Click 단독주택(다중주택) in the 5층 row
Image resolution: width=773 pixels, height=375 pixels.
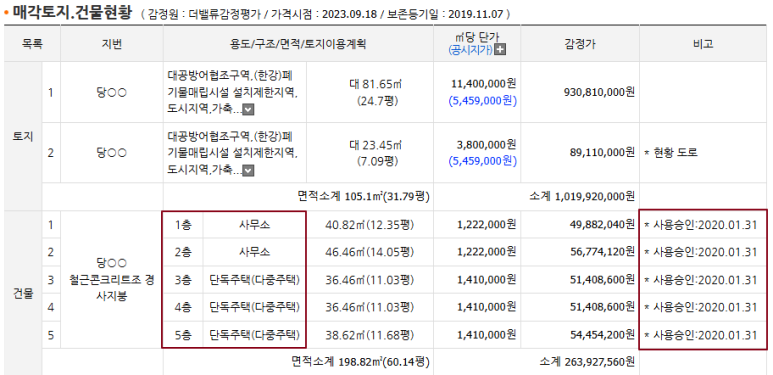(x=255, y=335)
